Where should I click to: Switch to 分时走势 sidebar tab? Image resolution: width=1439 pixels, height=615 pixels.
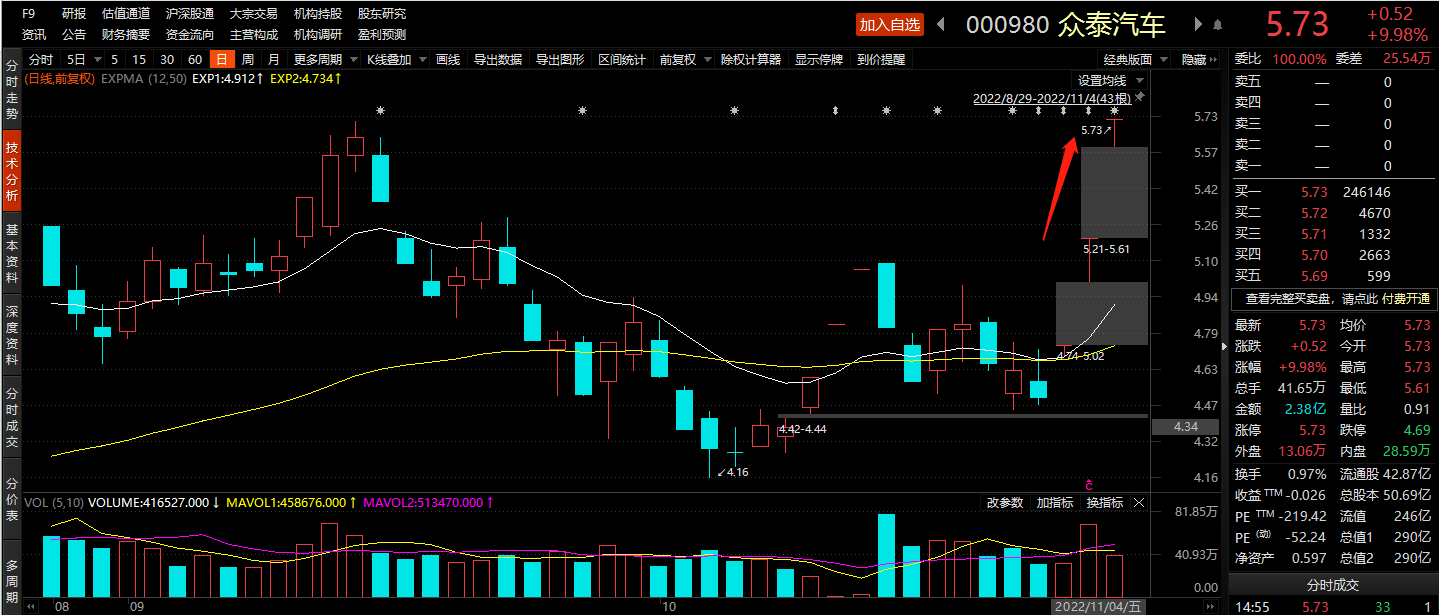pyautogui.click(x=12, y=88)
